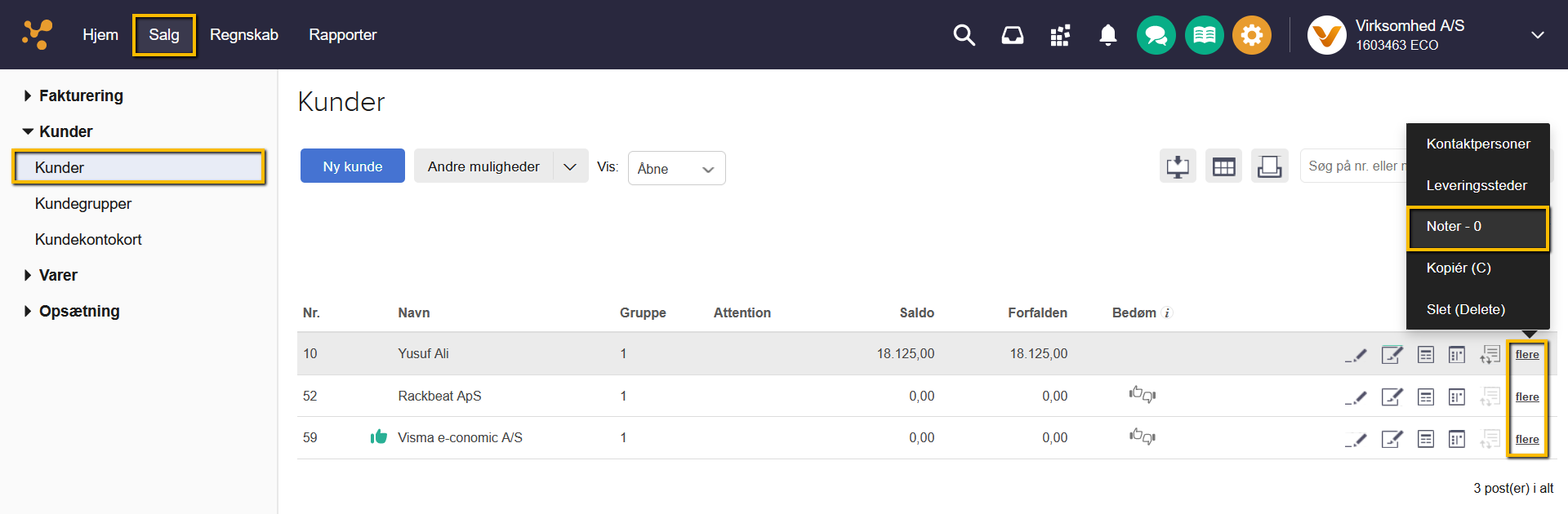Click the customer search input field
This screenshot has height=514, width=1568.
coord(1353,166)
